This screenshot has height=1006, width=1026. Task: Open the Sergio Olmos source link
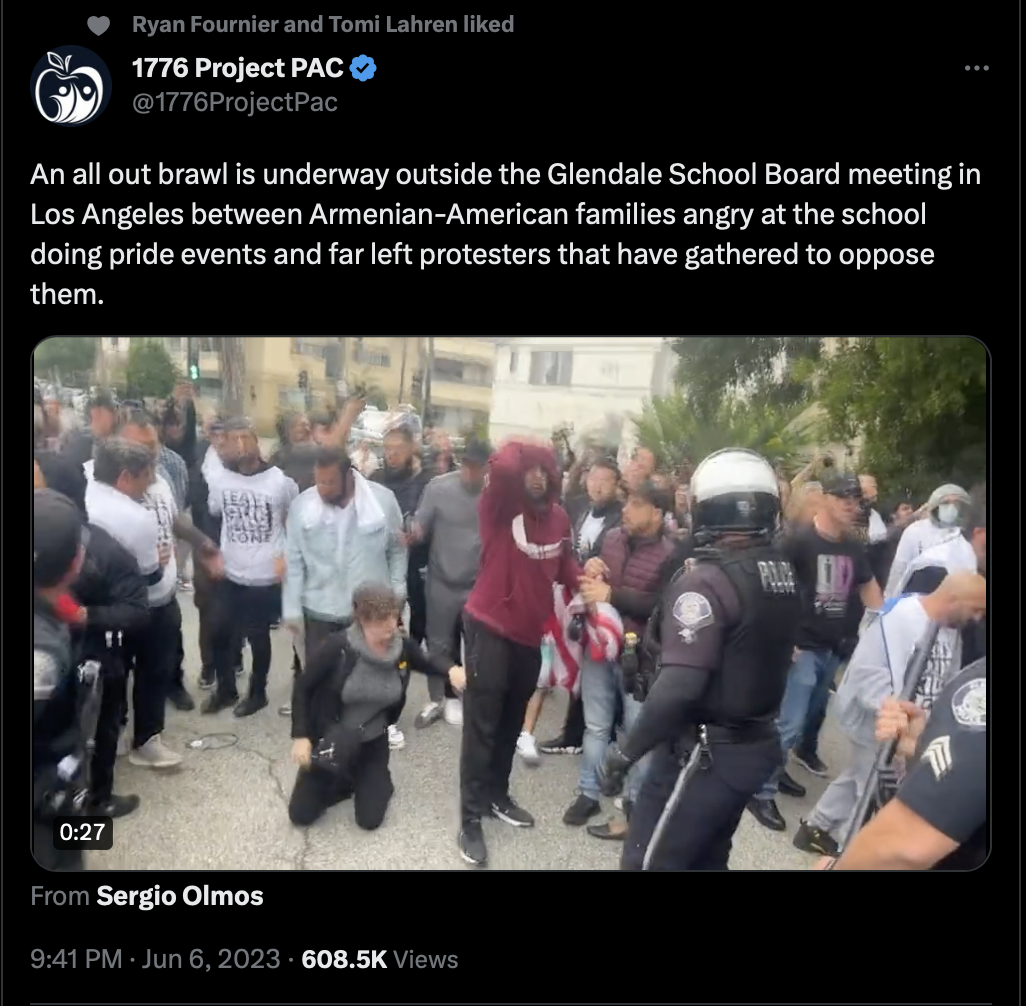point(180,896)
